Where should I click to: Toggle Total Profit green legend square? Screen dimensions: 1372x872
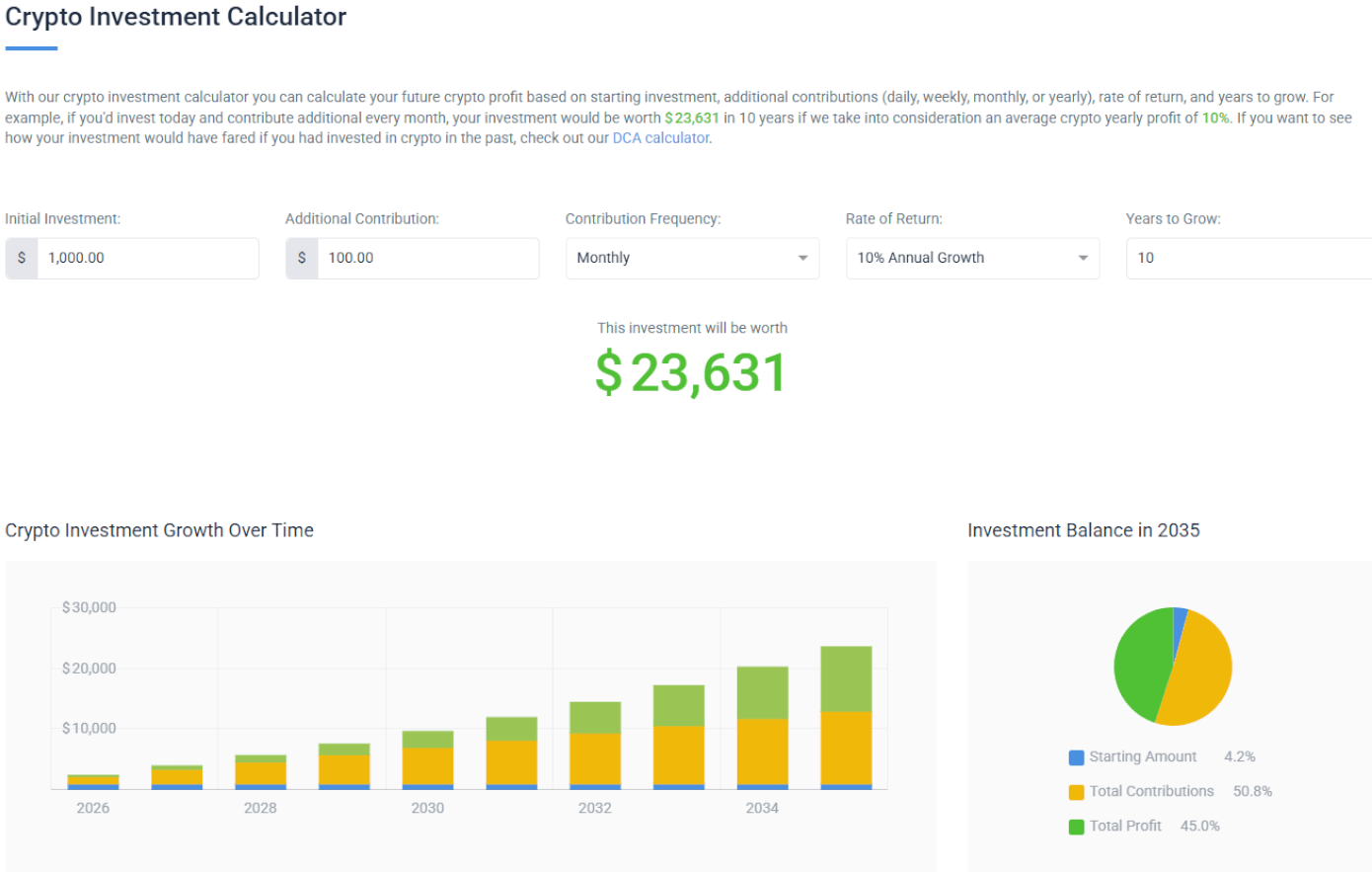1076,827
